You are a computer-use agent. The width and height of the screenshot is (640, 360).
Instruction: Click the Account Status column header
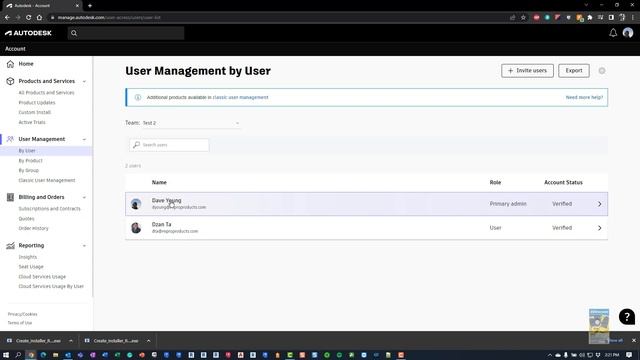(563, 182)
